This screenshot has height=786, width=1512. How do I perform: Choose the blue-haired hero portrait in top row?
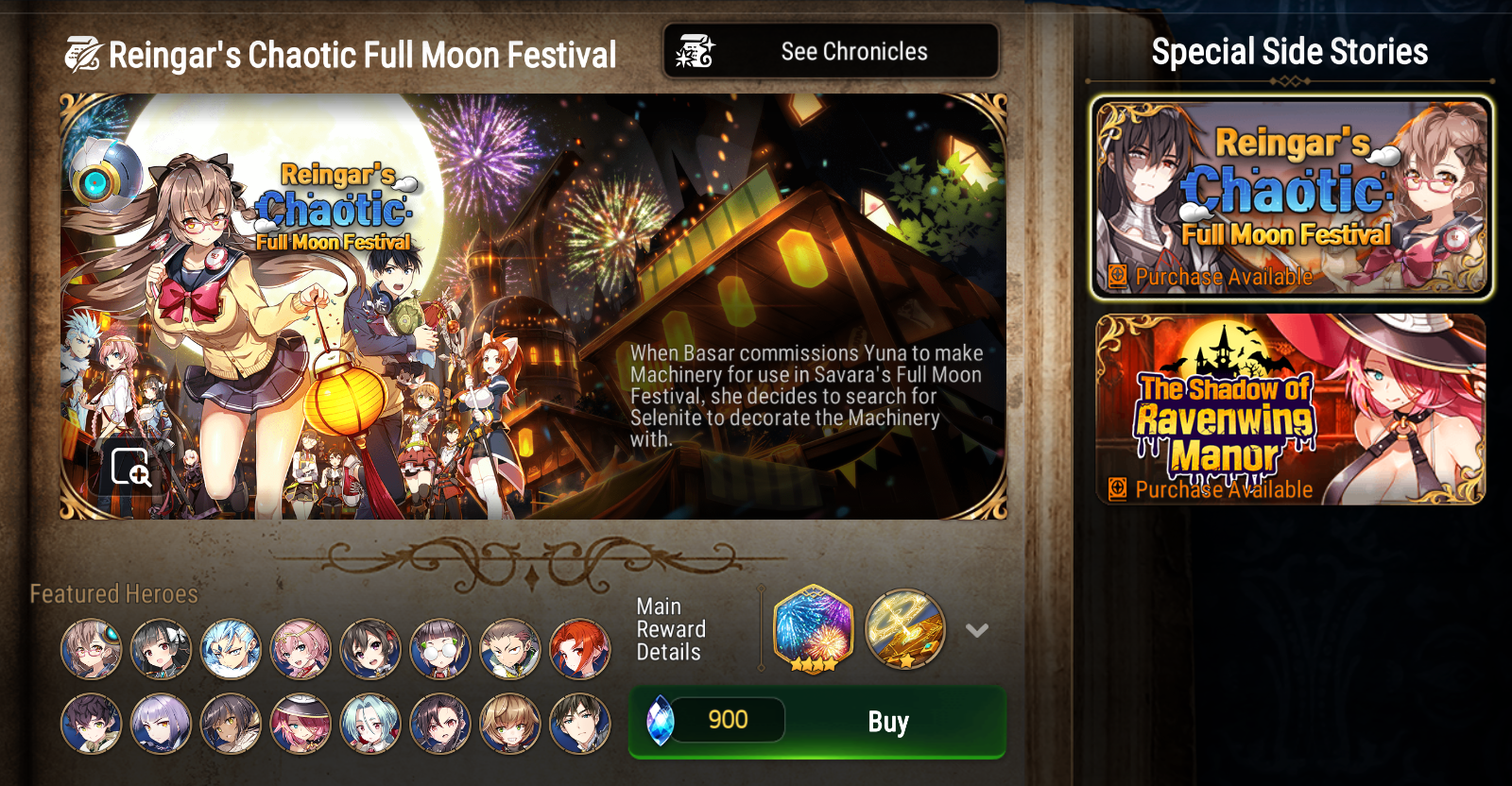coord(231,649)
